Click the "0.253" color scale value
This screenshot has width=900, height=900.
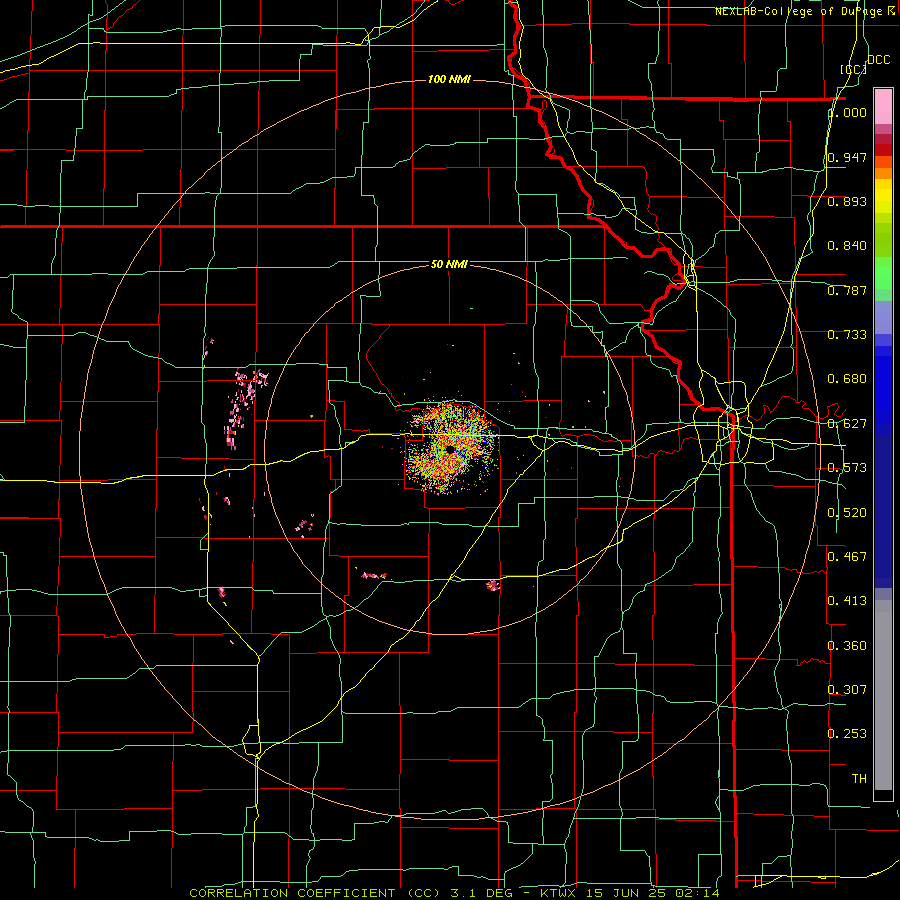click(847, 734)
